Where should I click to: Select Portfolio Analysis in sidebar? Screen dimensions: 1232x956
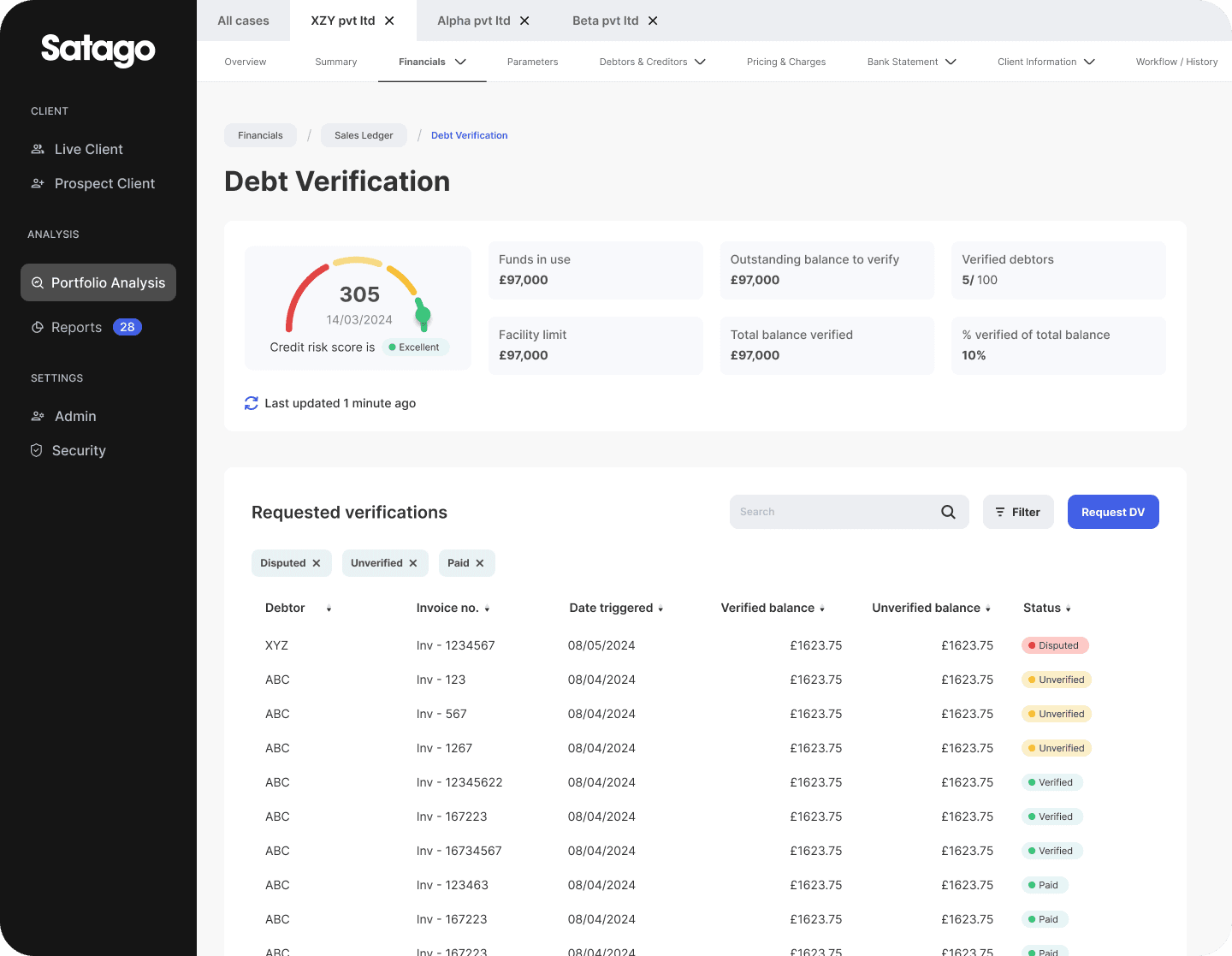click(98, 282)
